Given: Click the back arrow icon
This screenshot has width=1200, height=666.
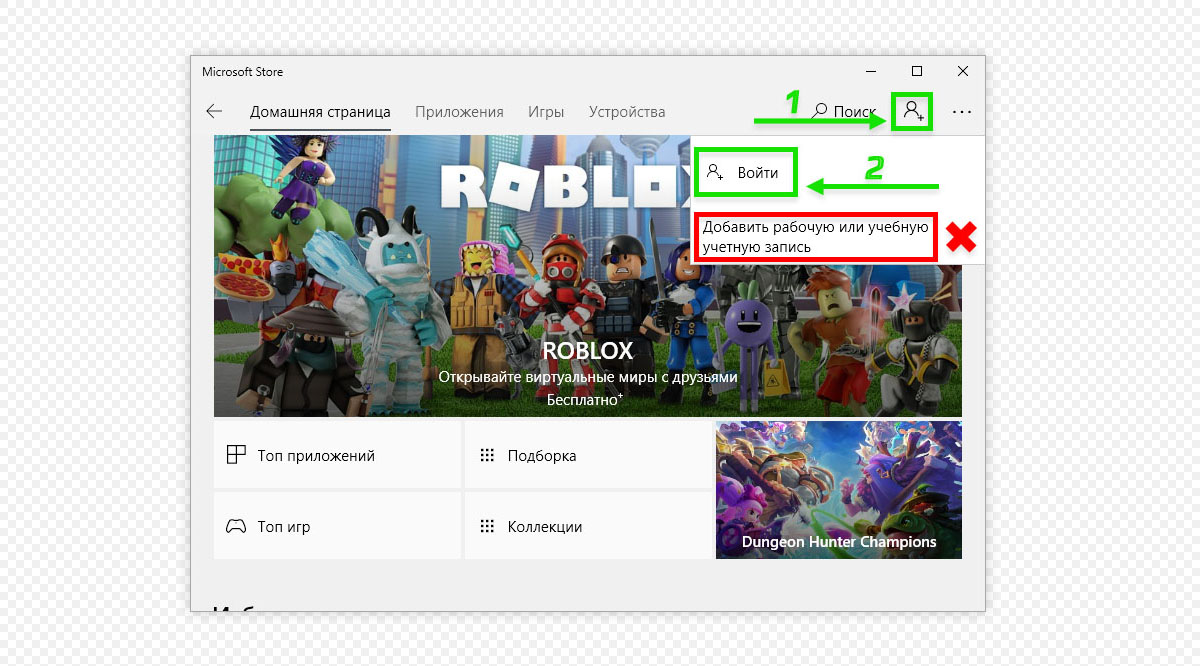Looking at the screenshot, I should 213,112.
